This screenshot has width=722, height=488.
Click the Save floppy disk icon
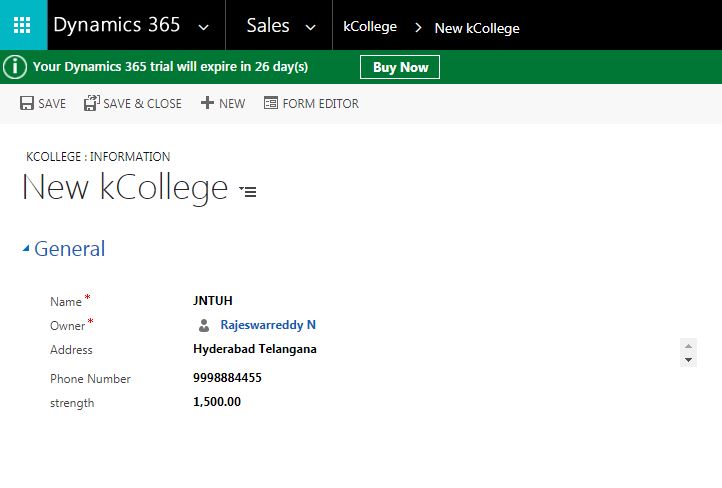[x=27, y=103]
